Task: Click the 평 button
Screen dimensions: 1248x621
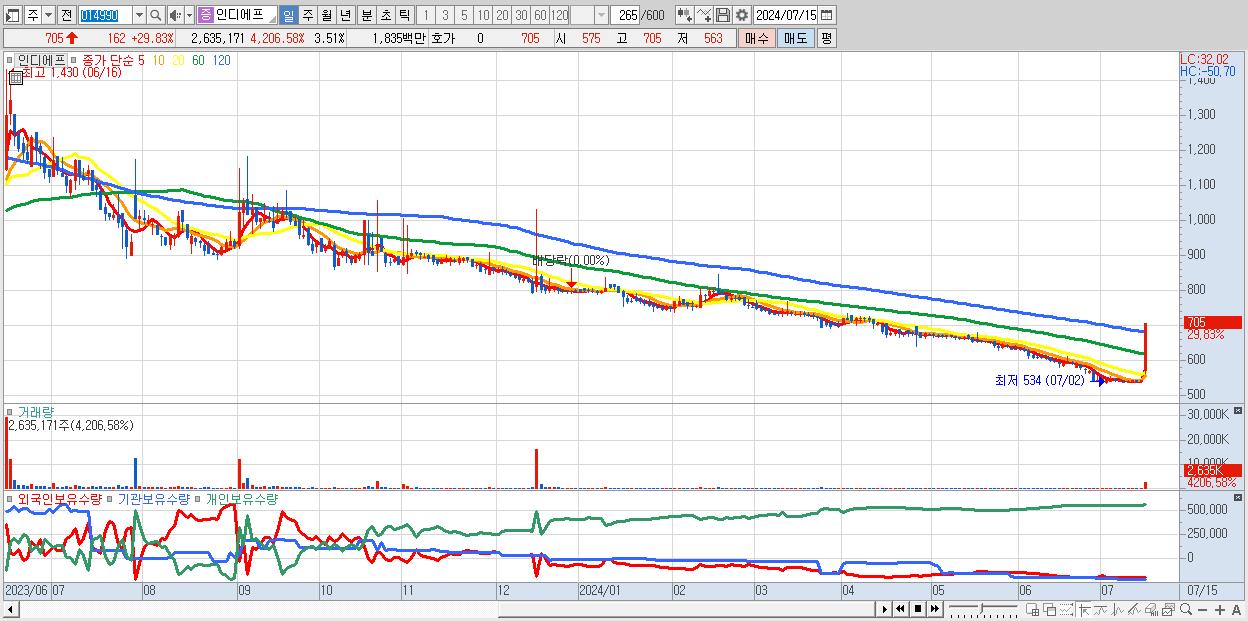Action: click(826, 38)
